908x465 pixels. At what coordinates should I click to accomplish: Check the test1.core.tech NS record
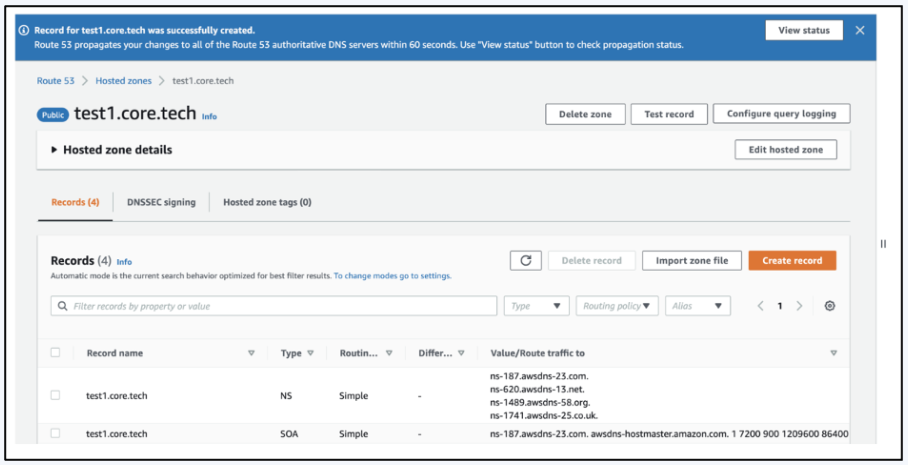click(55, 395)
